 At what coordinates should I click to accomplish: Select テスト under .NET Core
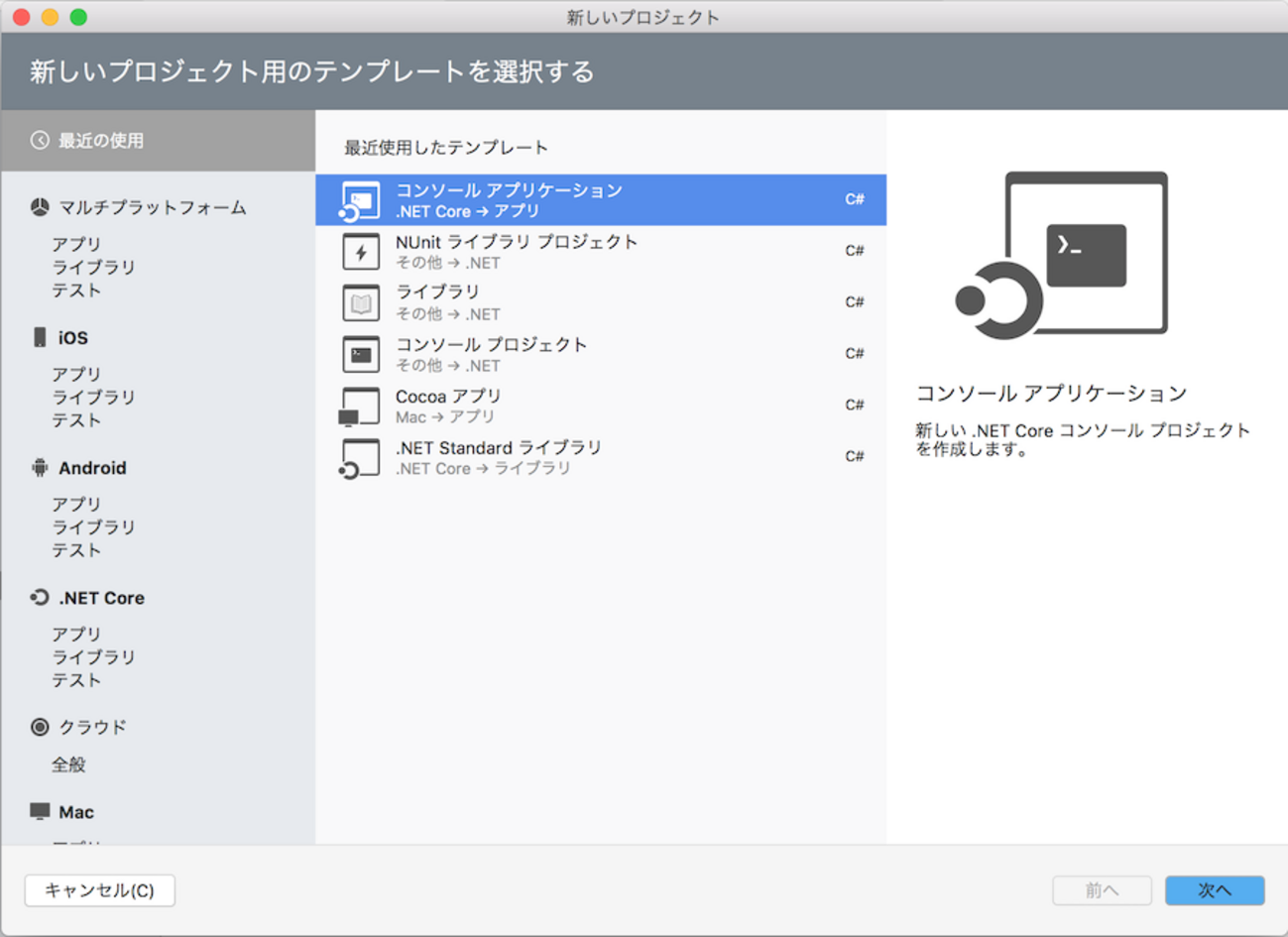click(x=76, y=680)
